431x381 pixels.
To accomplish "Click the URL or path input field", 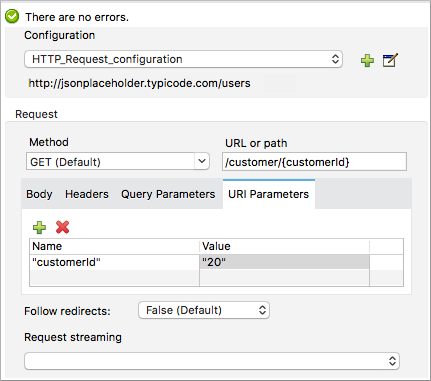I will (x=314, y=162).
